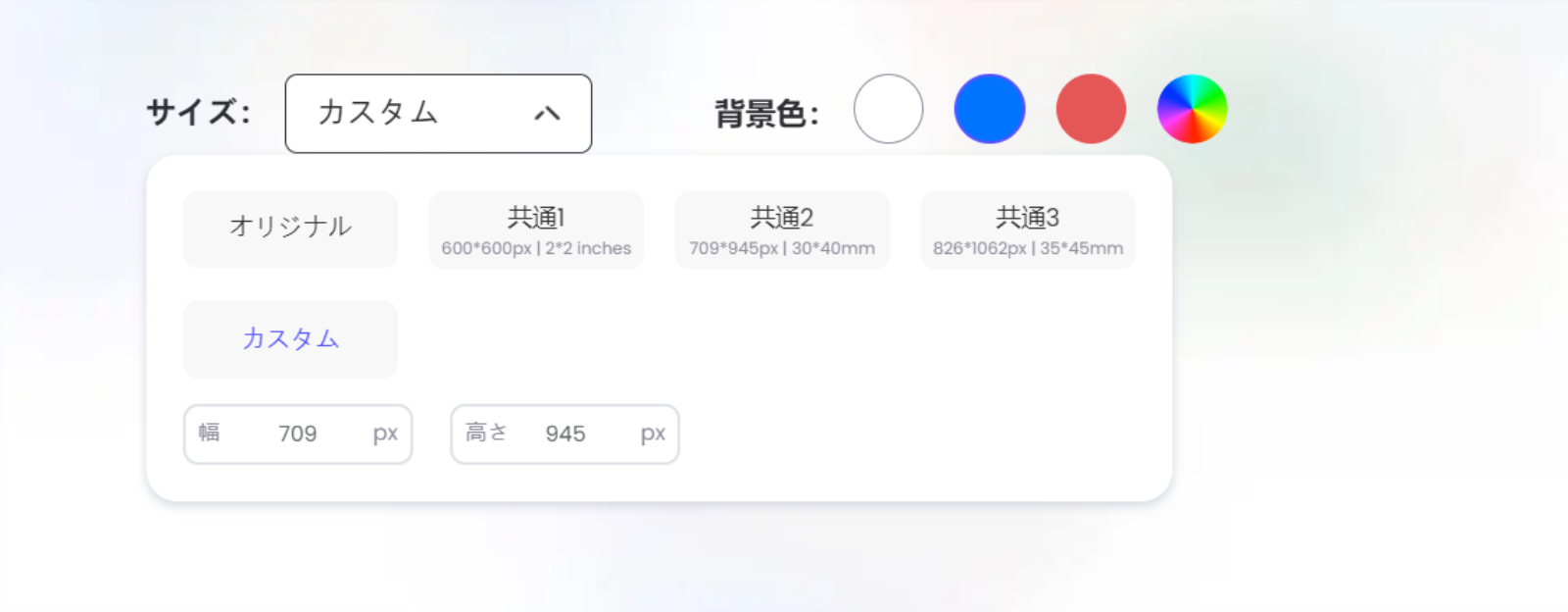Click the 高さ label inside the height box
This screenshot has width=1568, height=612.
coord(486,433)
